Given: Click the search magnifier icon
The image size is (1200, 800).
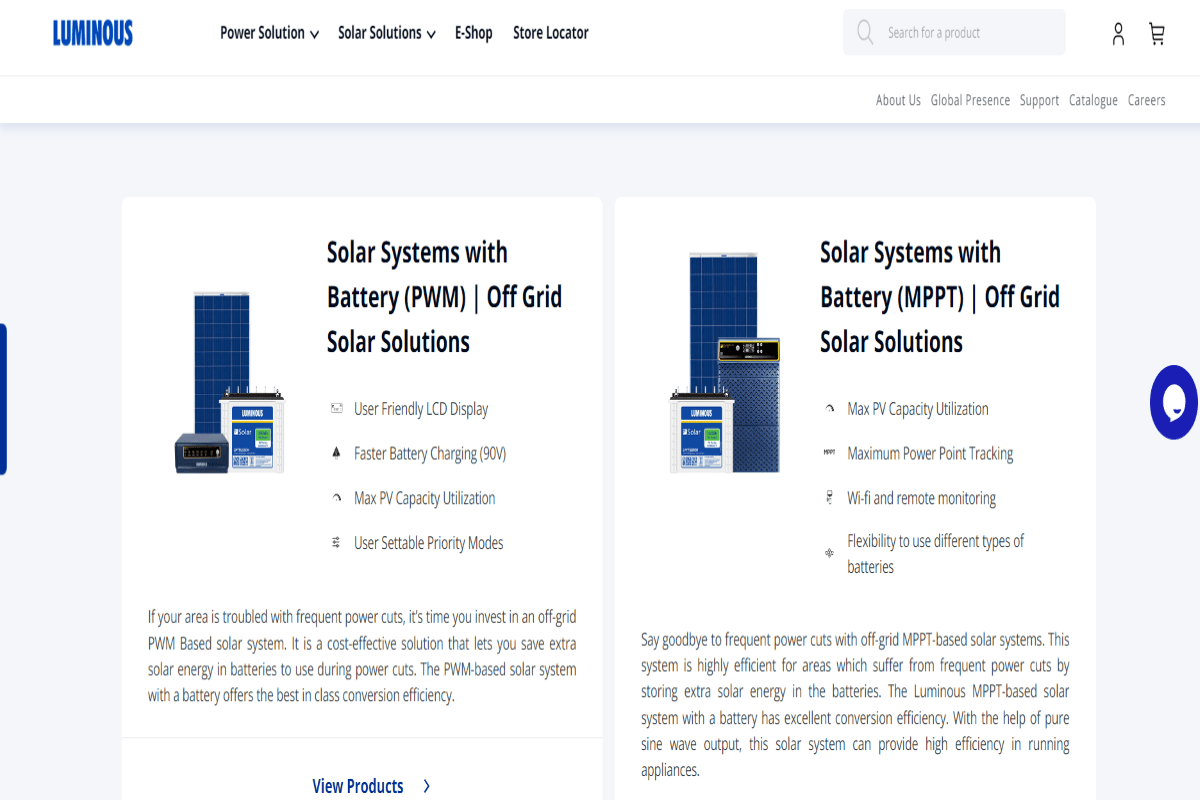Looking at the screenshot, I should coord(864,32).
